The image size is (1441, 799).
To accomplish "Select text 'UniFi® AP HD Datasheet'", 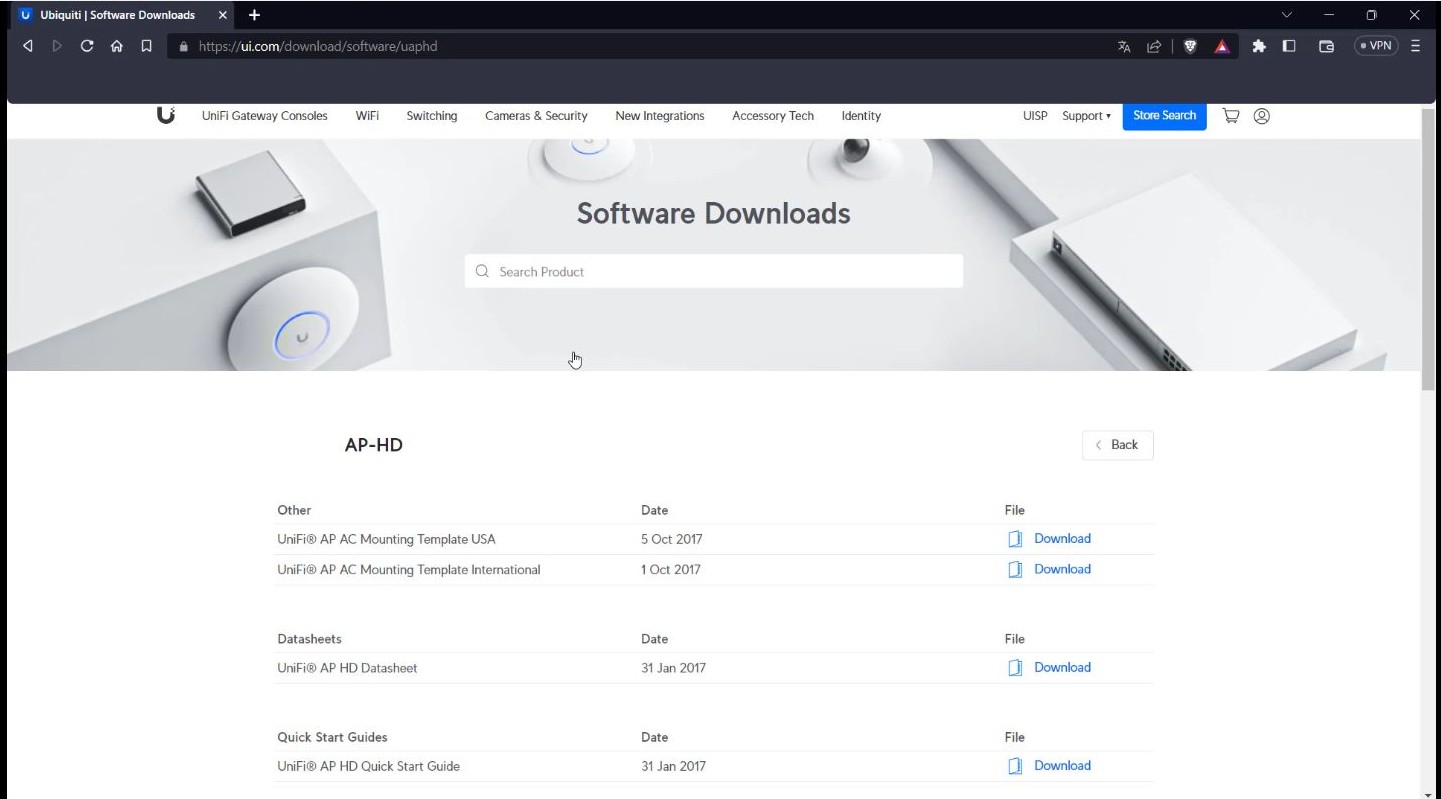I will [x=347, y=668].
